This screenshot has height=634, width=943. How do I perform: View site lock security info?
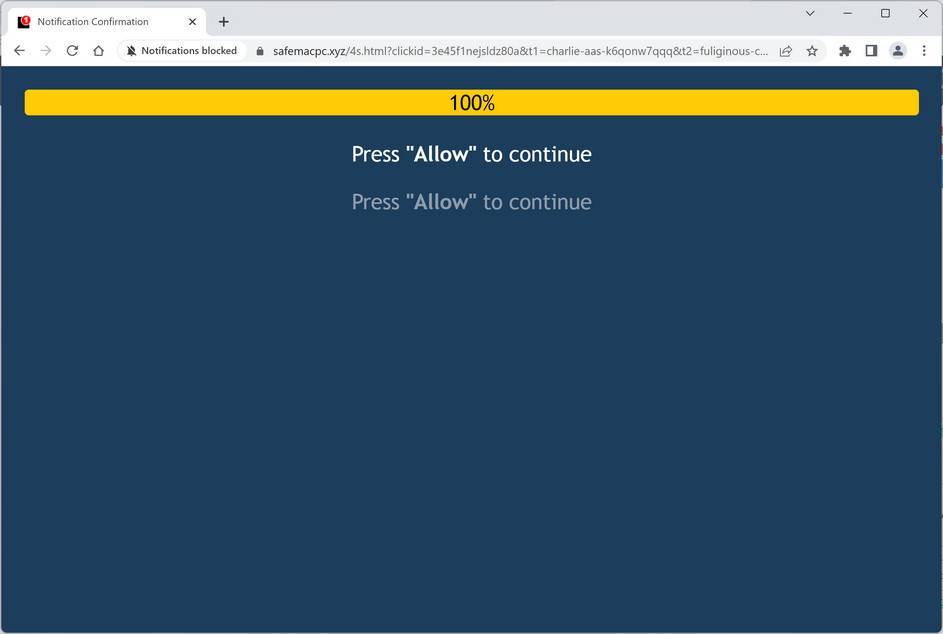[x=260, y=52]
